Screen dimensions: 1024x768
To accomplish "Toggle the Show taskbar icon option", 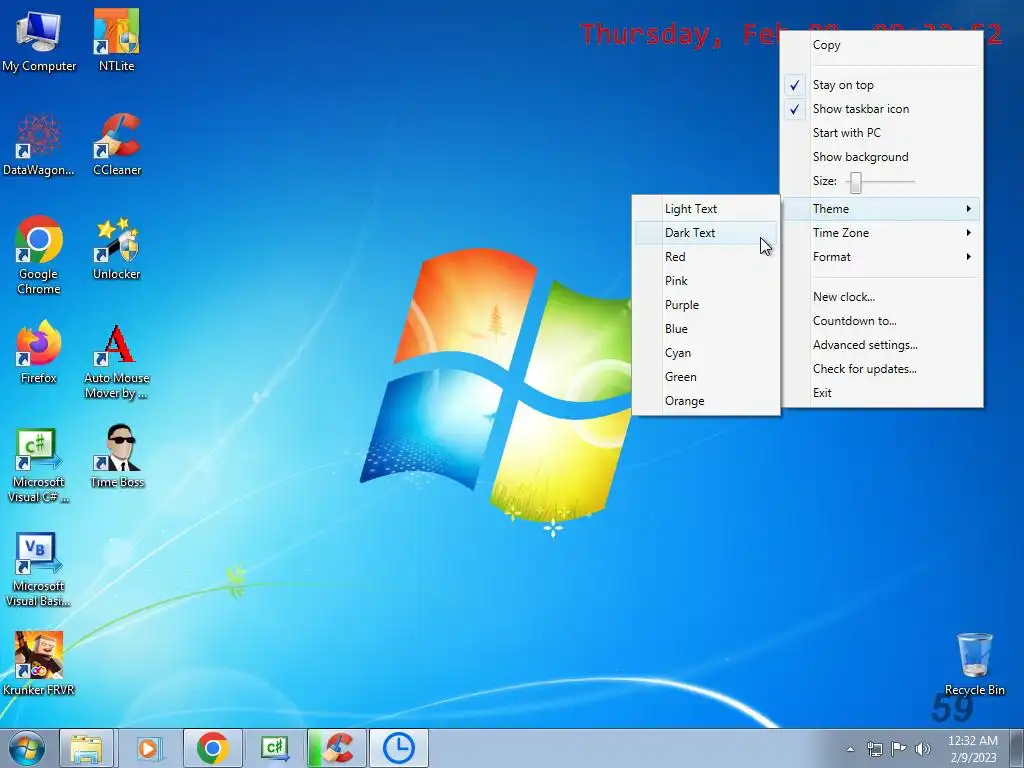I will click(x=882, y=109).
